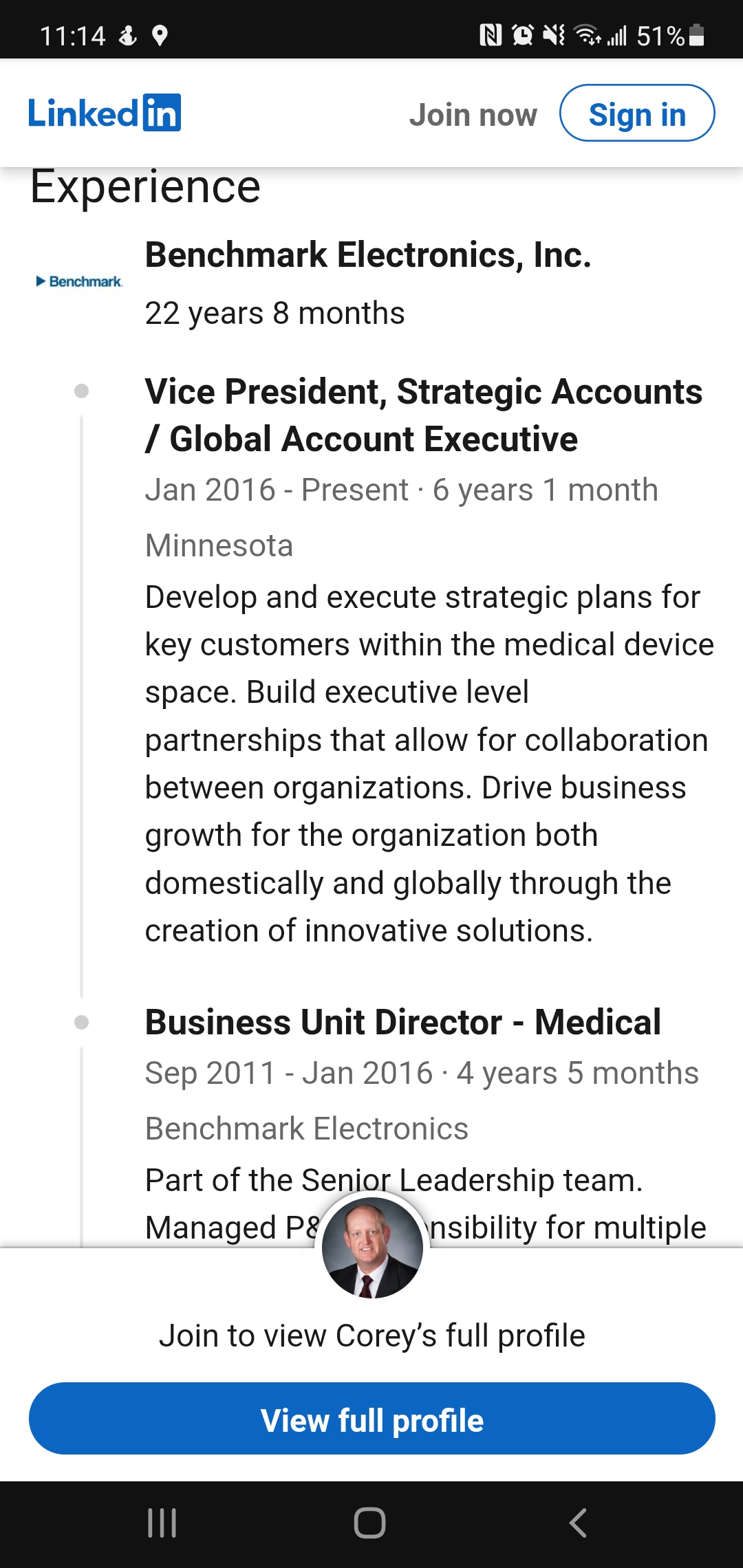The height and width of the screenshot is (1568, 743).
Task: Tap the 11:14 clock in status bar
Action: click(72, 36)
